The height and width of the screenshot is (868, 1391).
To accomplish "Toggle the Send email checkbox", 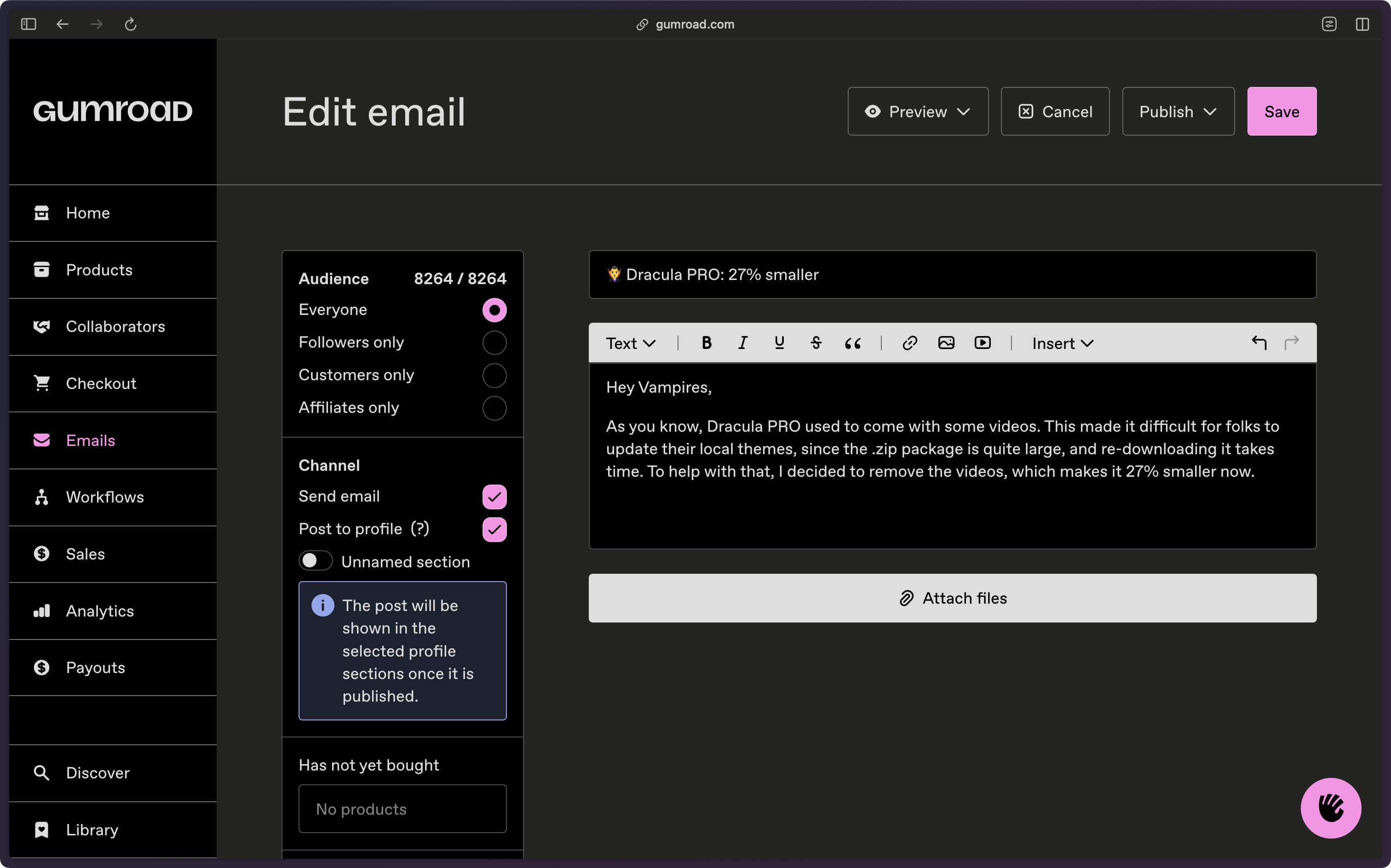I will [x=494, y=497].
